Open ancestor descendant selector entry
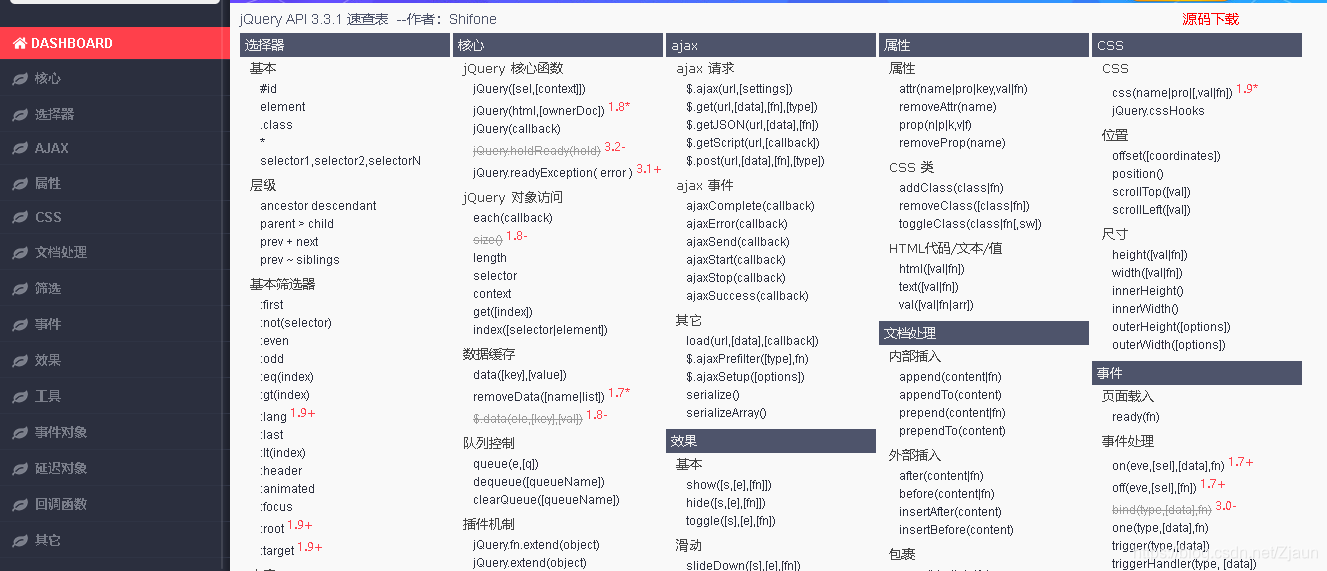1327x571 pixels. [318, 206]
